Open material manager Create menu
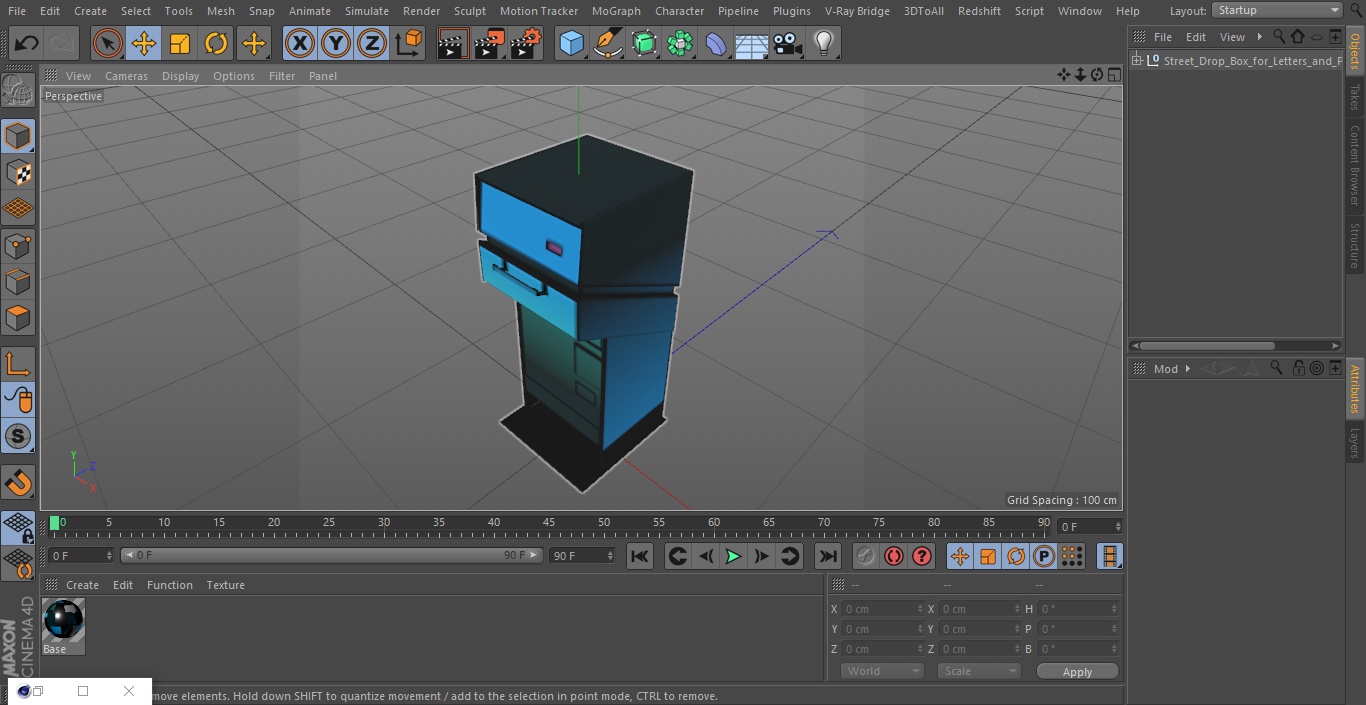 82,585
